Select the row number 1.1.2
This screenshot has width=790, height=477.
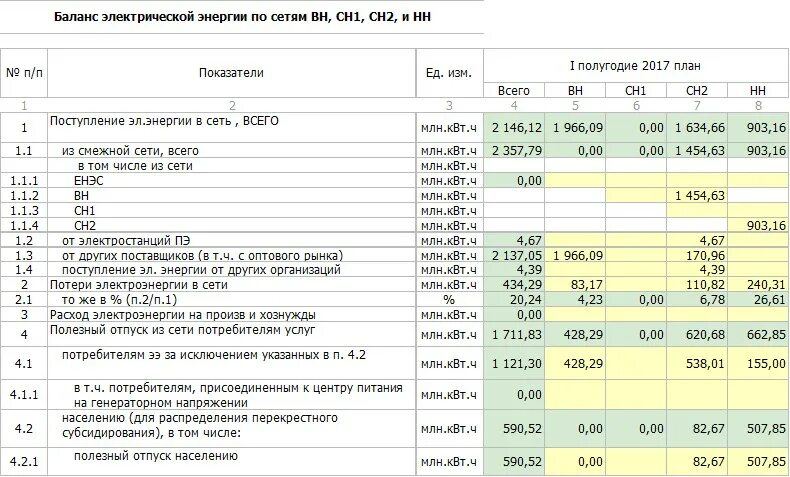point(24,195)
